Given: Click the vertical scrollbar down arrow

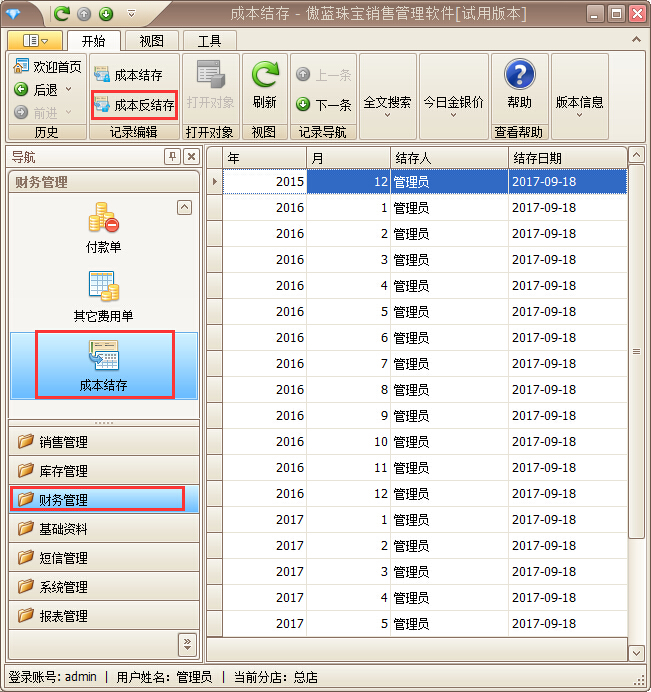Looking at the screenshot, I should point(636,653).
